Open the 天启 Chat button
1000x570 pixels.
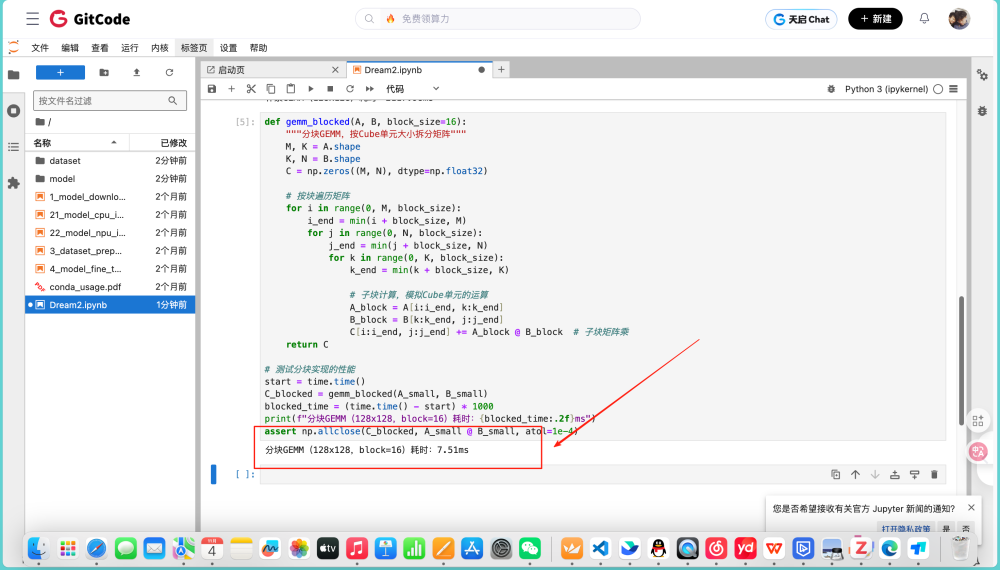(801, 19)
